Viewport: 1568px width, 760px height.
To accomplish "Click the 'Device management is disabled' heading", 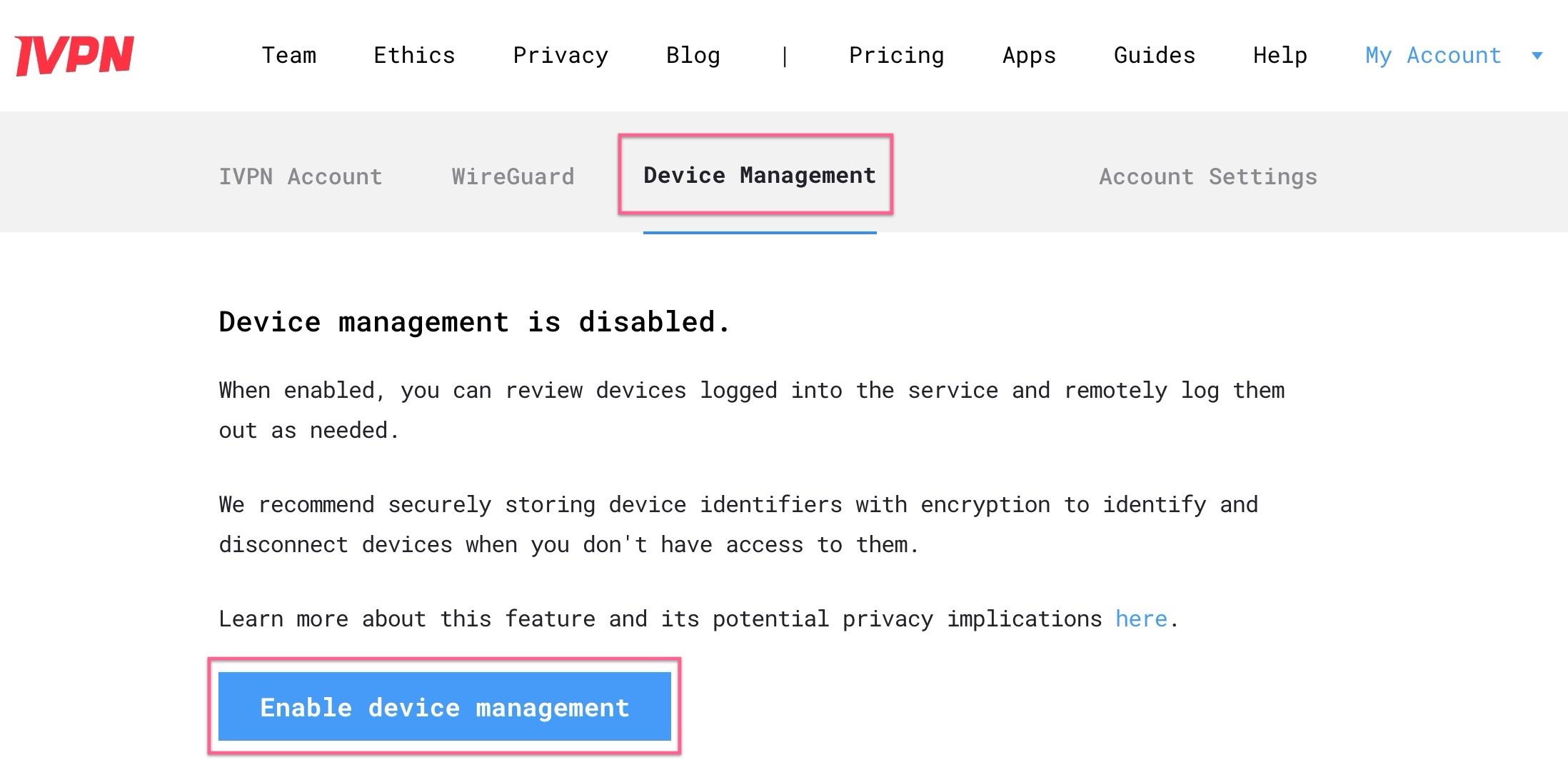I will [x=474, y=321].
